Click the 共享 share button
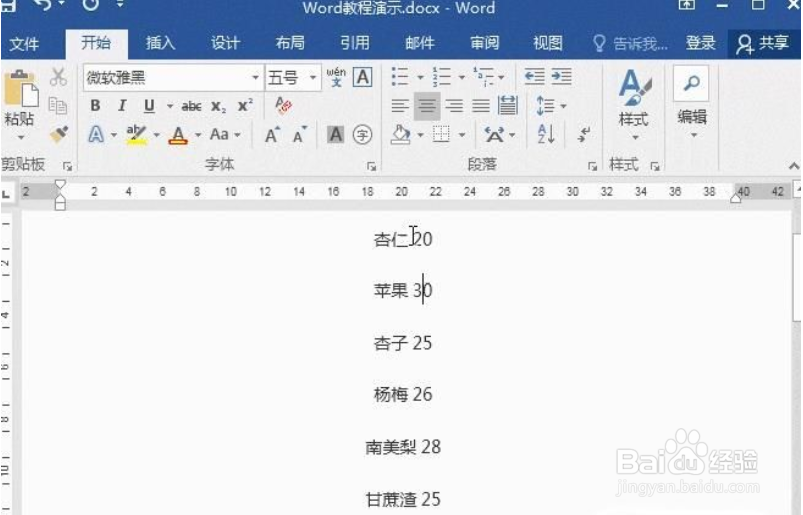Image resolution: width=803 pixels, height=515 pixels. 763,44
